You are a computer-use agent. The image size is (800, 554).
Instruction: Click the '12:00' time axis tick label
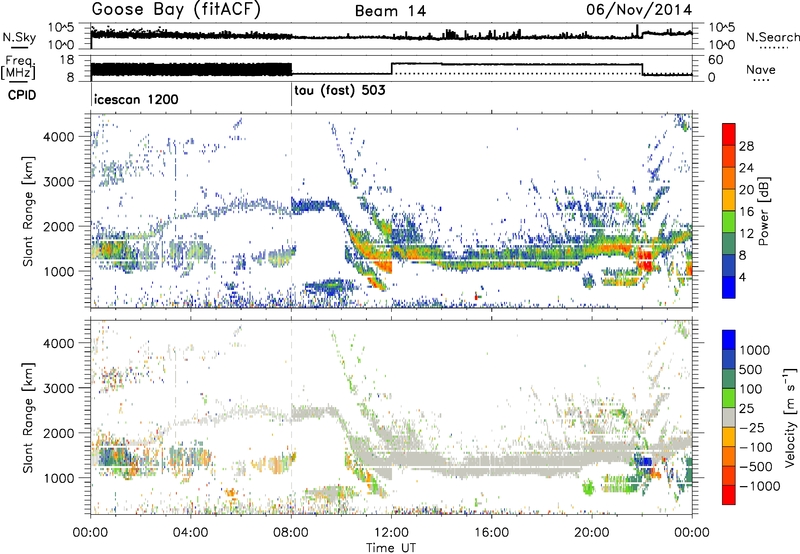click(x=391, y=533)
